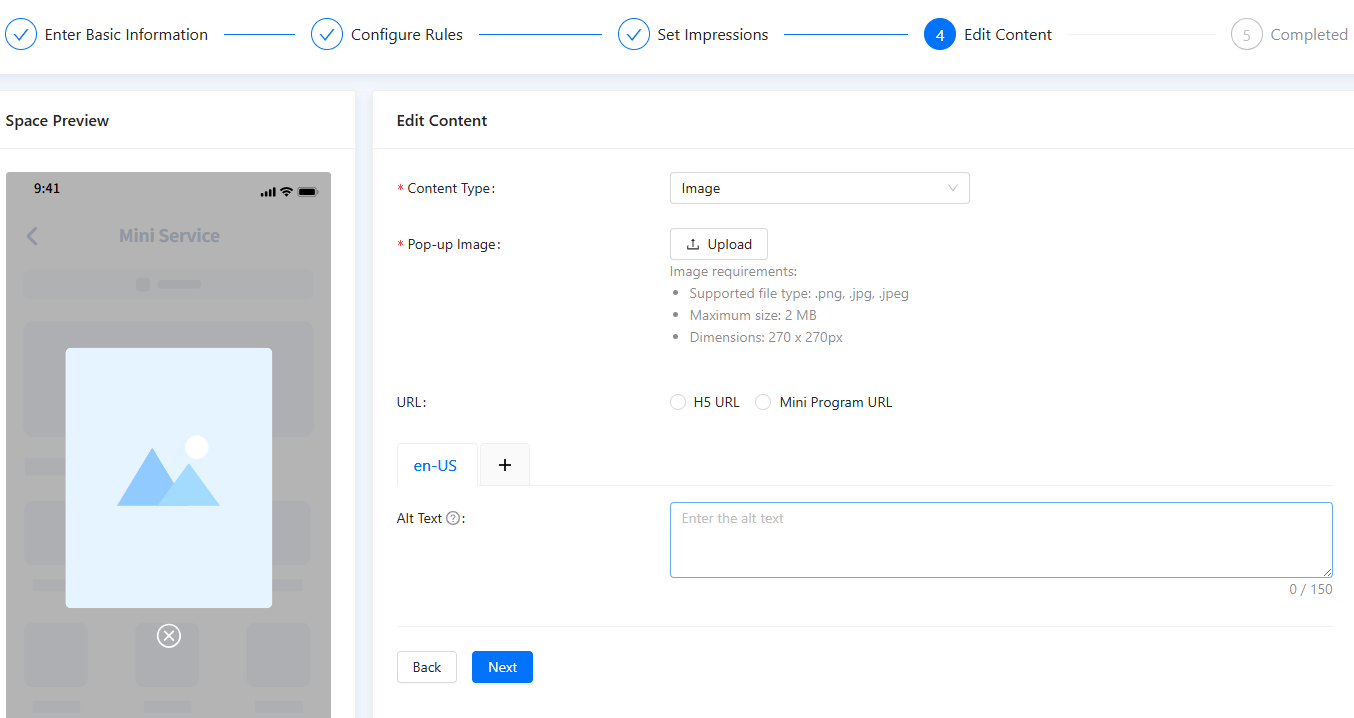Click the Wi-Fi icon in the phone preview

[x=286, y=191]
